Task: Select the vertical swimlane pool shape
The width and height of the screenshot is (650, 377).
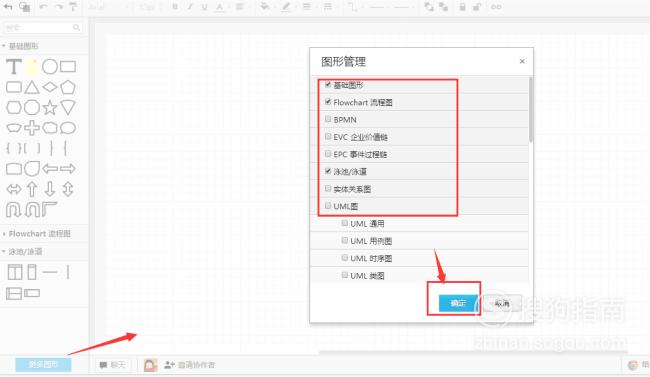Action: 15,272
